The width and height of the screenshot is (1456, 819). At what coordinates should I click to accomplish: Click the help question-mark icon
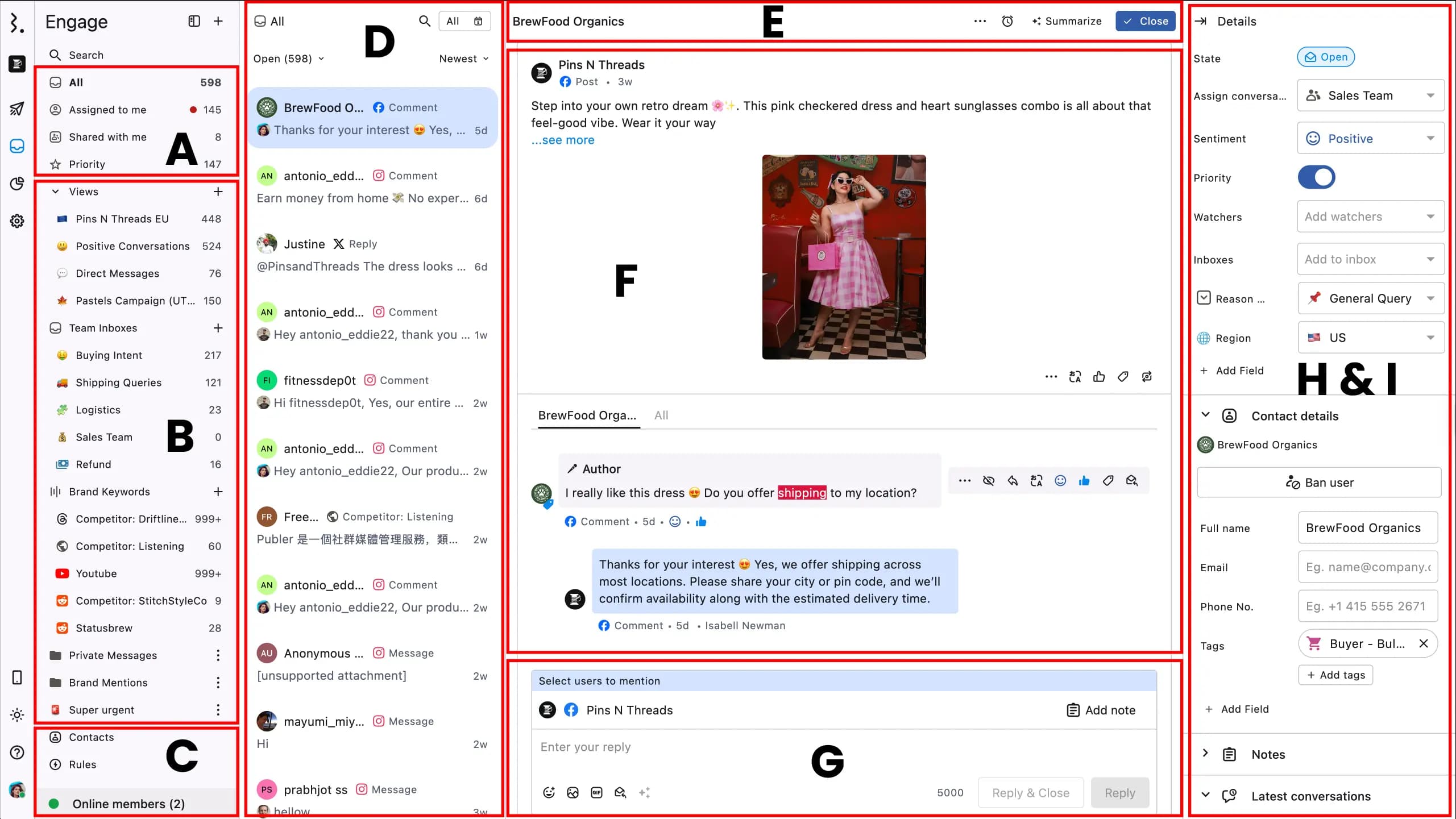coord(17,753)
